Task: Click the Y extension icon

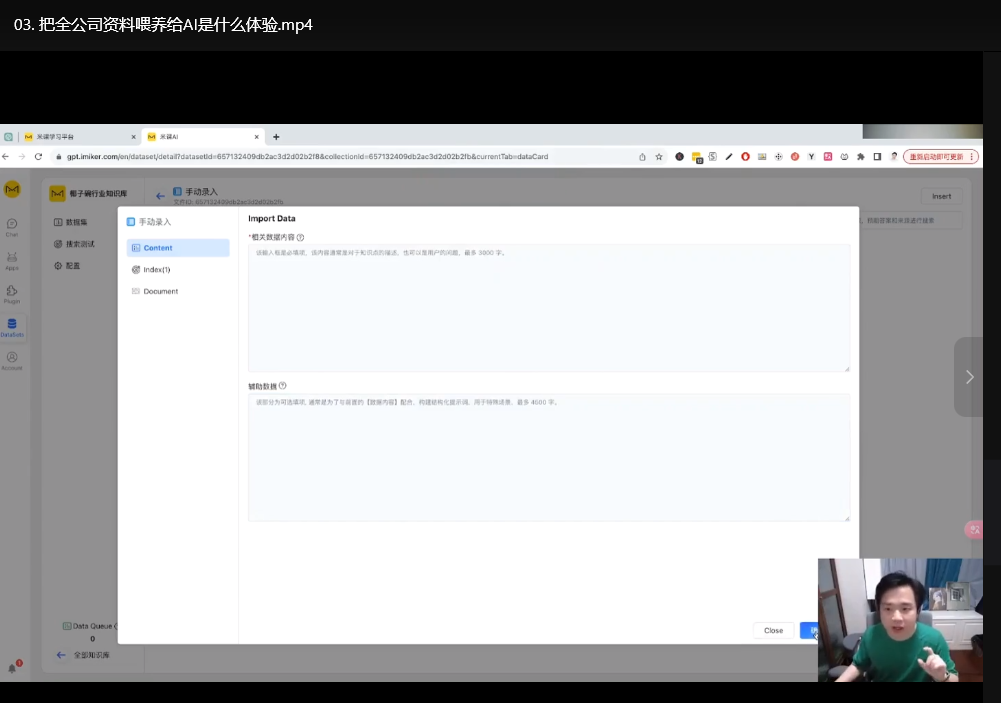Action: [x=811, y=156]
